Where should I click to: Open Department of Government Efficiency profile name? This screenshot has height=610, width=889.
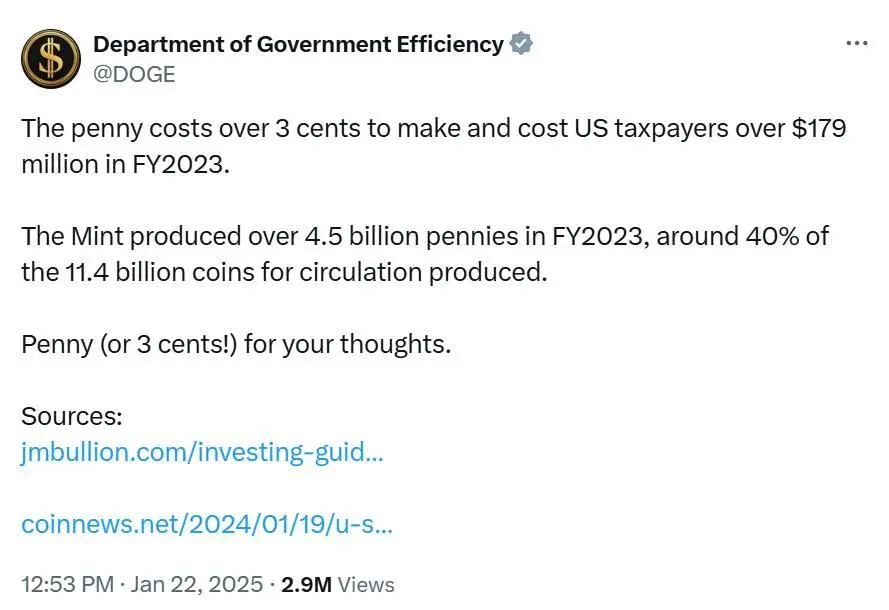(298, 44)
